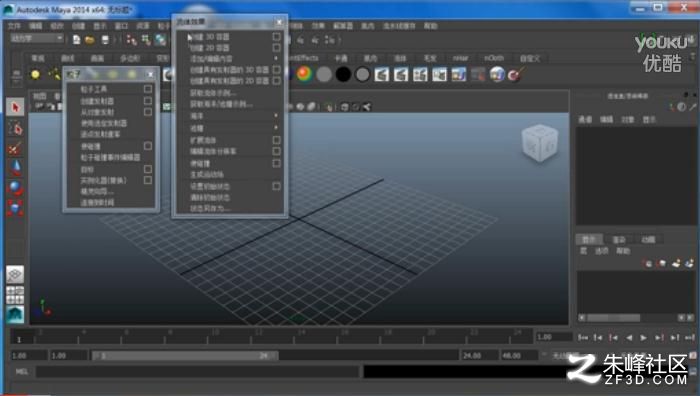Activate the Select tool arrow in toolbox

tap(15, 108)
